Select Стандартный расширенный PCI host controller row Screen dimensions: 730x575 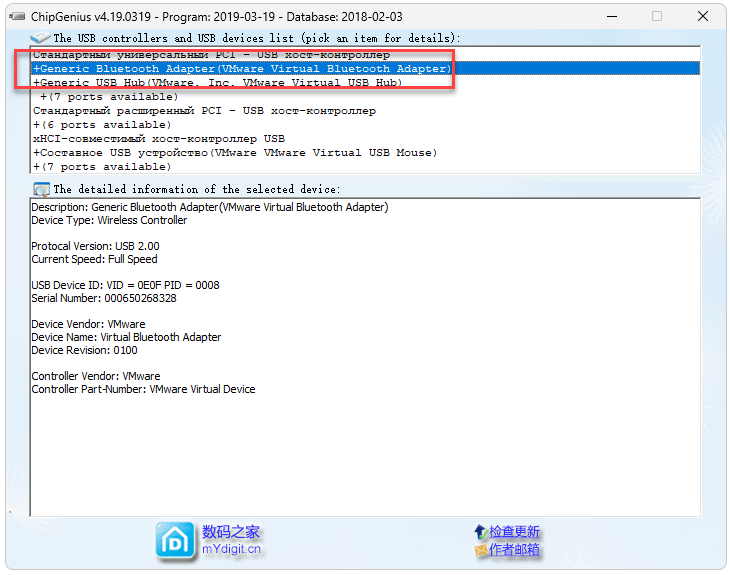point(365,110)
